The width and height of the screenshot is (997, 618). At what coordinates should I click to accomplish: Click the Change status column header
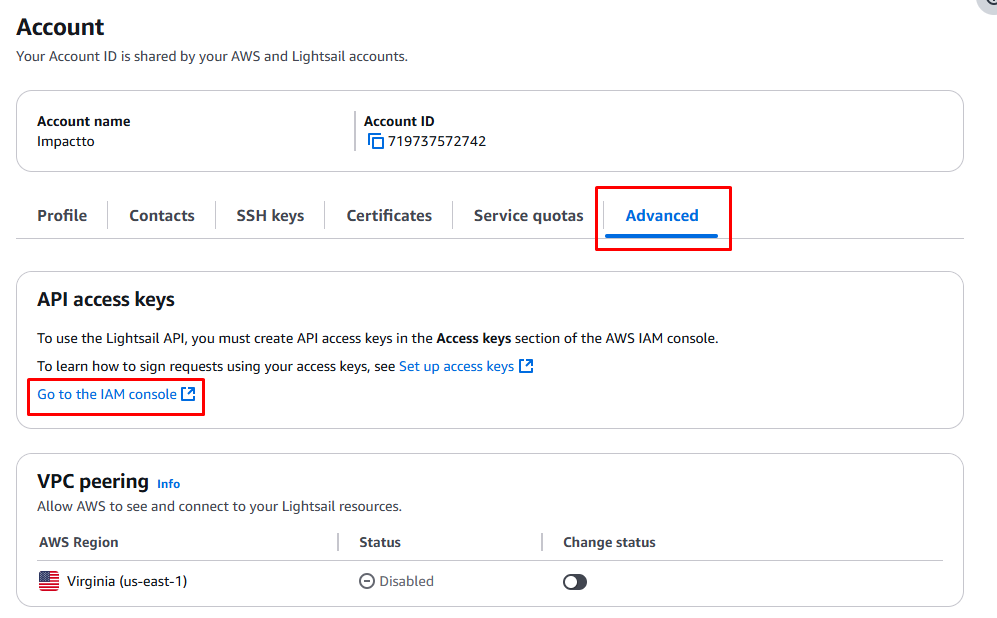[x=609, y=542]
